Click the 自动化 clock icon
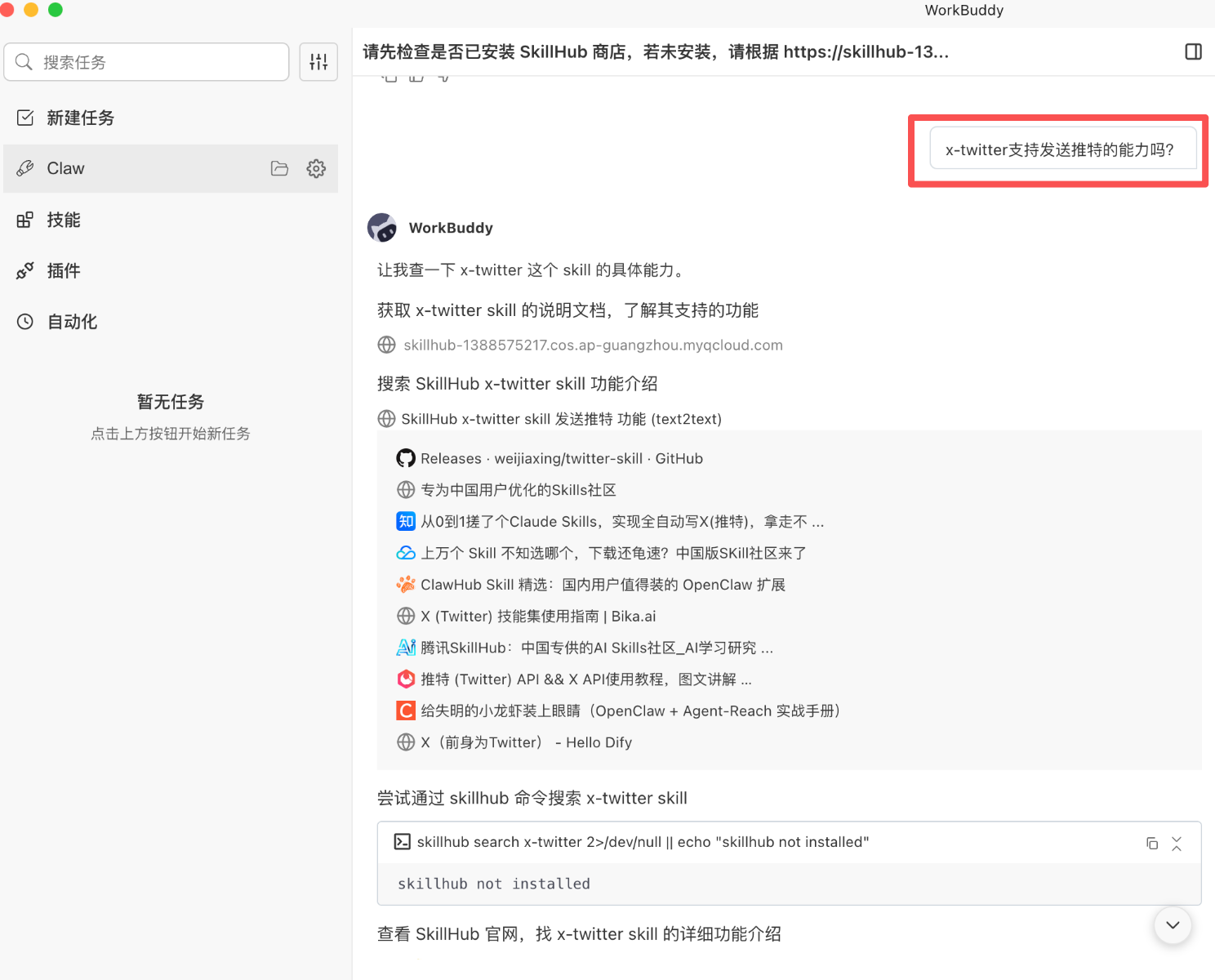Screen dimensions: 1215x980 tap(25, 322)
